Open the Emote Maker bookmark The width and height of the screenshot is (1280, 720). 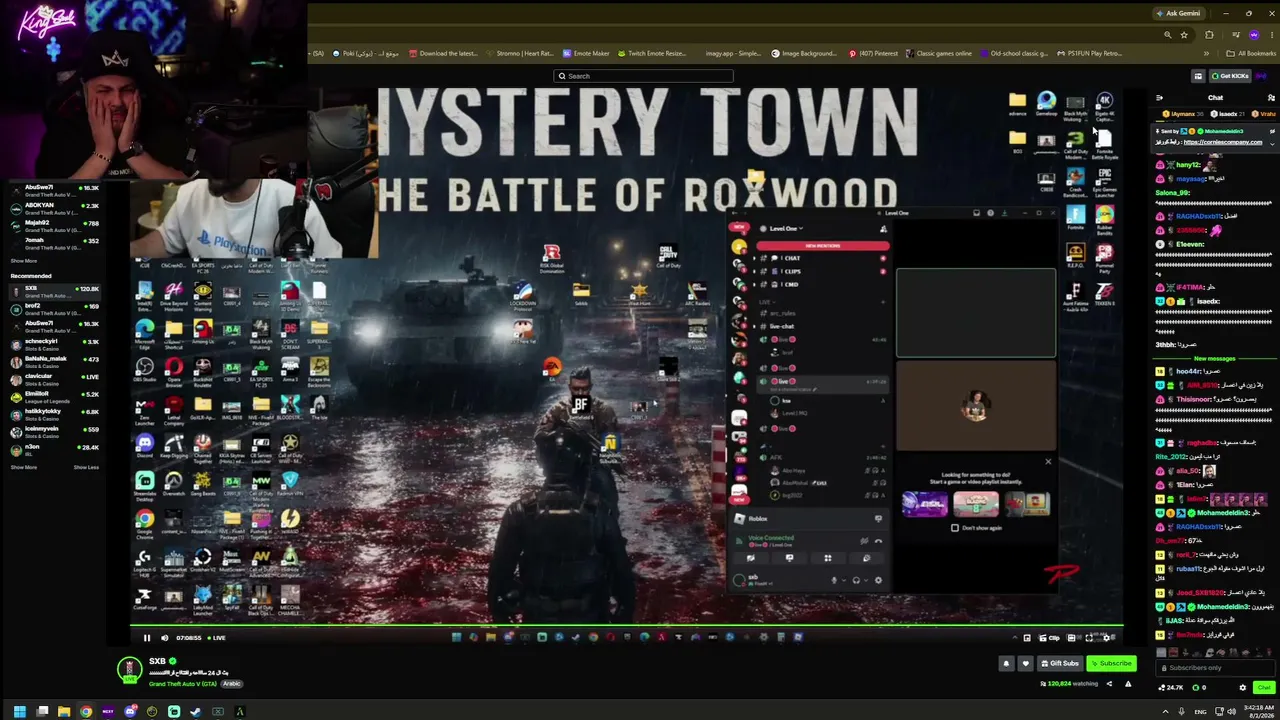point(585,54)
